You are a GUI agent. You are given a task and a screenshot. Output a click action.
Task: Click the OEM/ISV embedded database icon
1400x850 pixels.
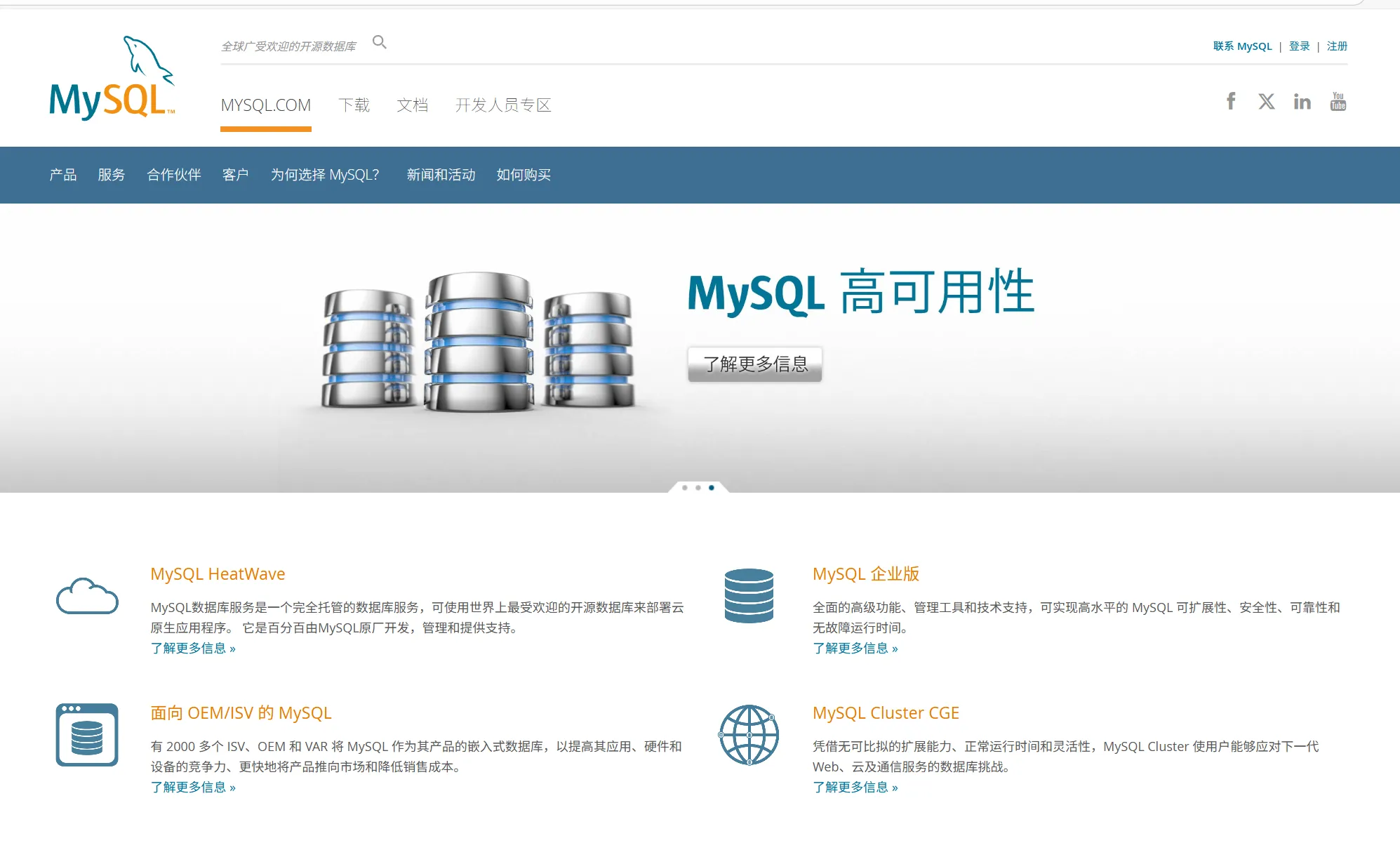pyautogui.click(x=87, y=735)
